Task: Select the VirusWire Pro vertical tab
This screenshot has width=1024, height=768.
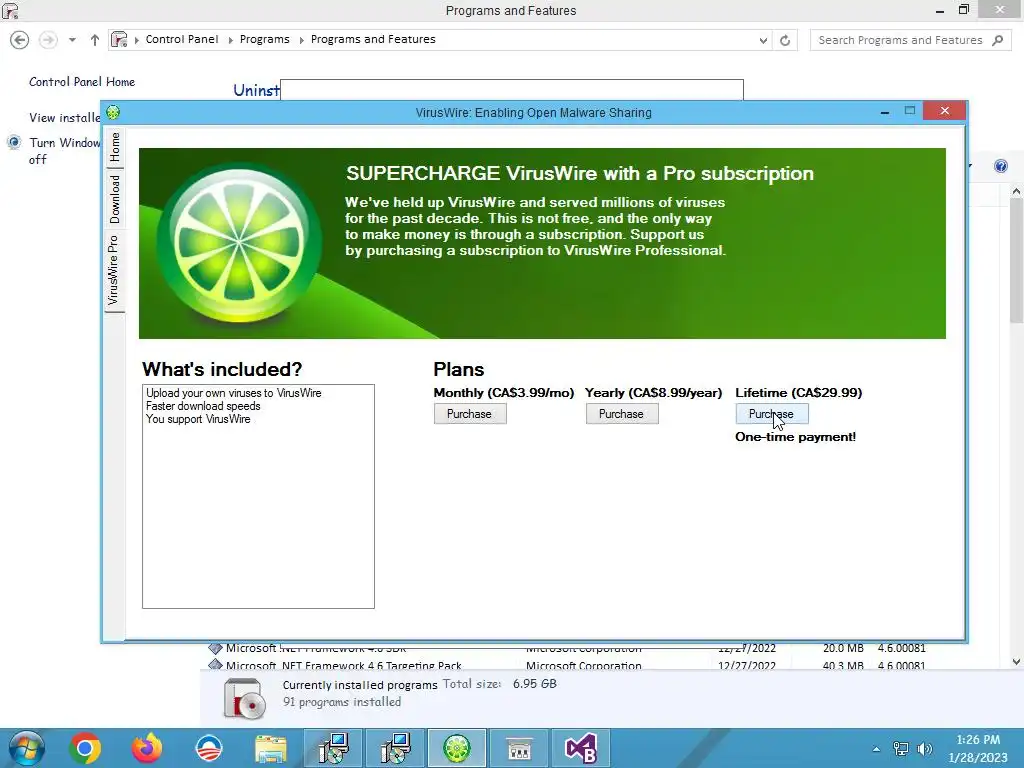Action: point(114,270)
